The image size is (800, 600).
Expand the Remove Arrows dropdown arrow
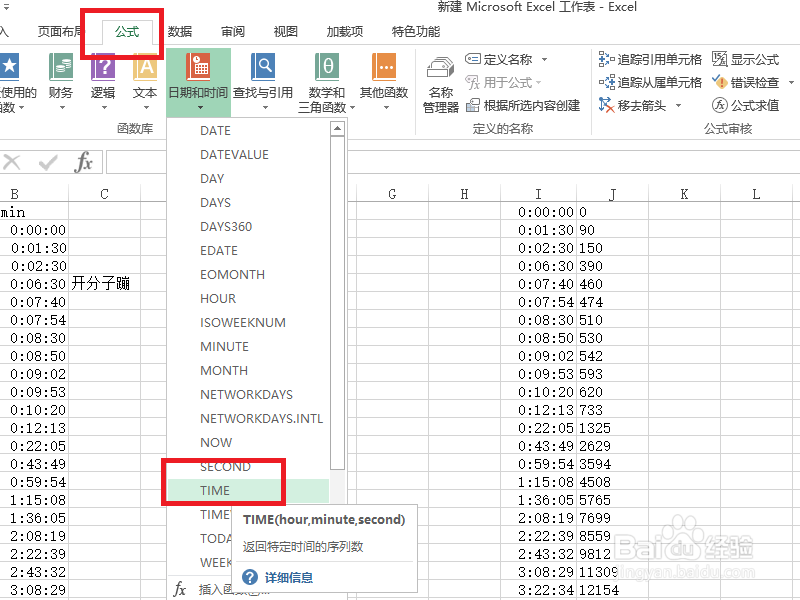[x=679, y=106]
